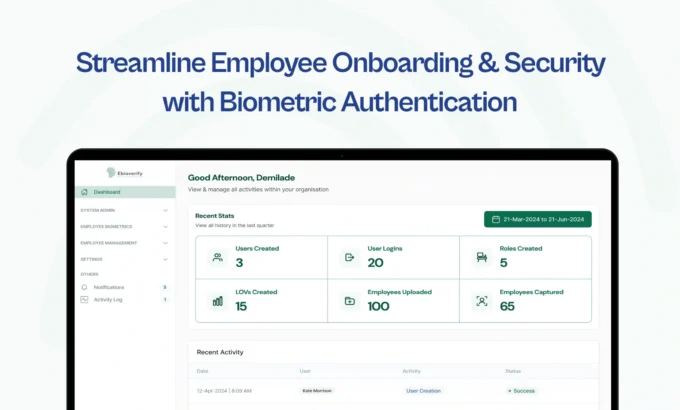
Task: Click the Users Created people icon
Action: 217,257
